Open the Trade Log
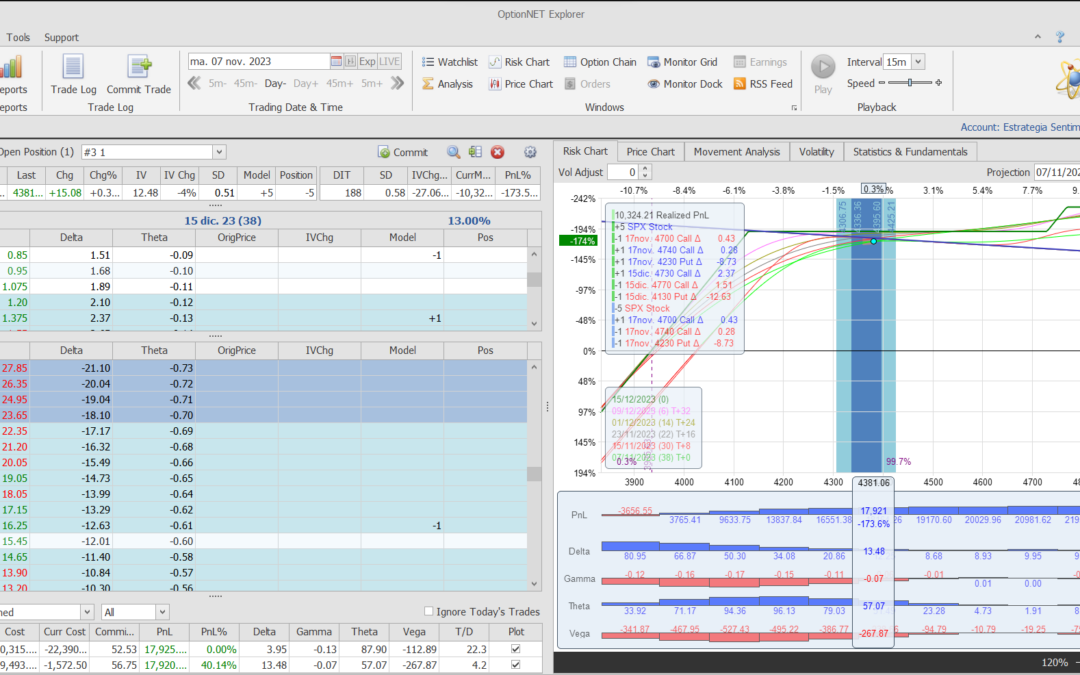 73,74
